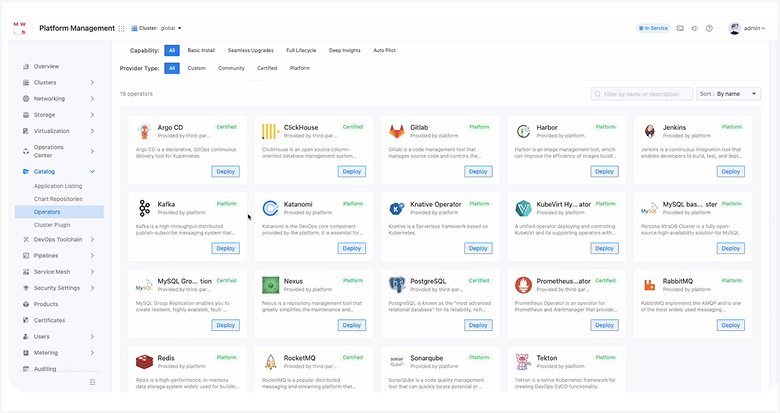
Task: Click the Redis operator logo
Action: tap(144, 362)
